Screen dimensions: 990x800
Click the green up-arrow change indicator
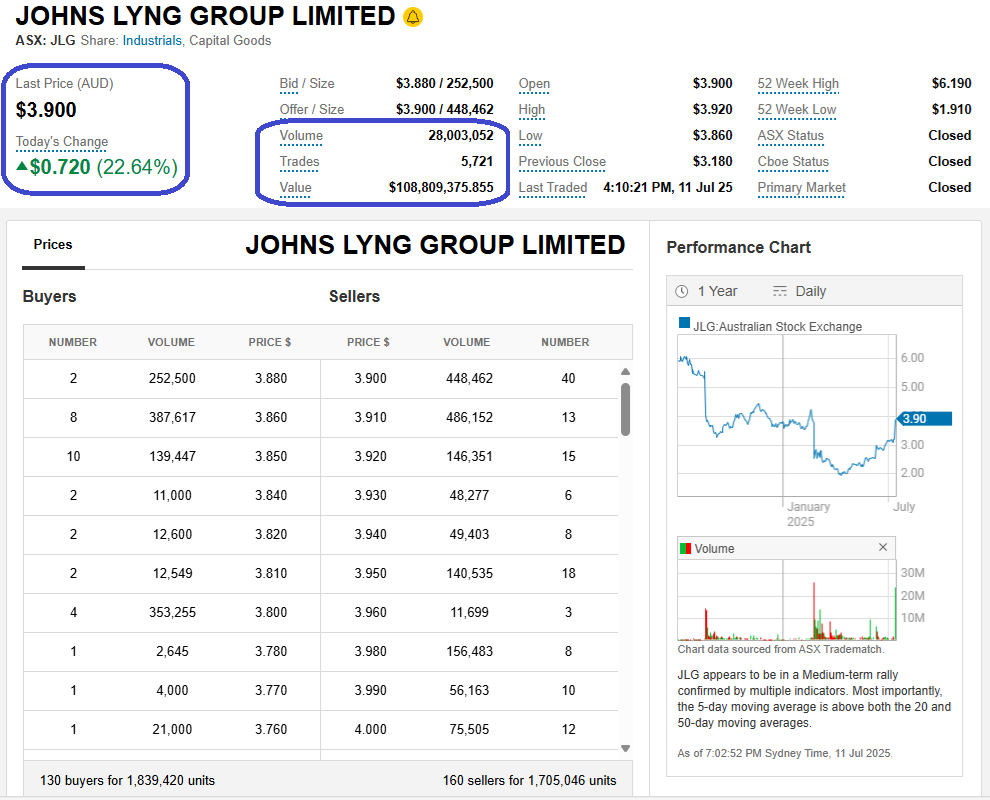click(x=22, y=167)
